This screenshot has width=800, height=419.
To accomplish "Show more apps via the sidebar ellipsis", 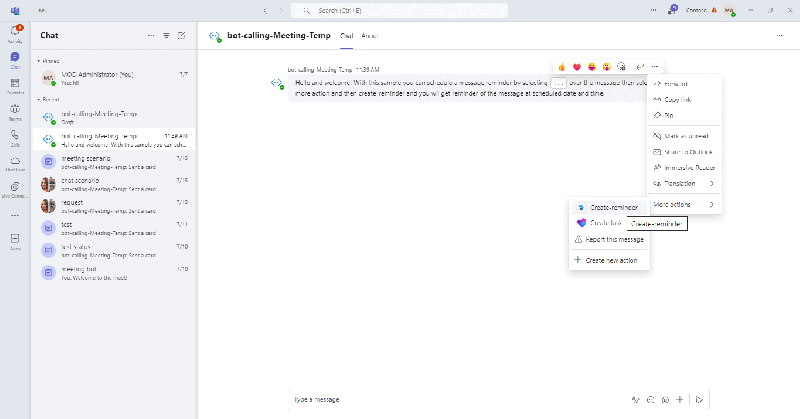I will click(15, 215).
